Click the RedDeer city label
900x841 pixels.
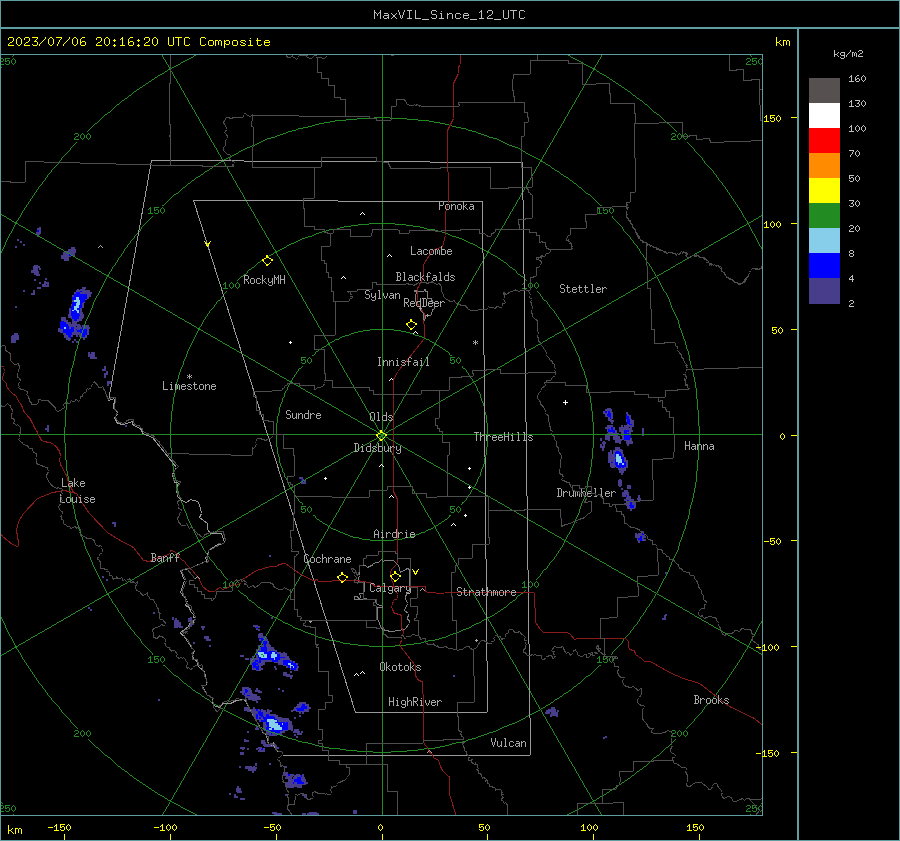424,303
